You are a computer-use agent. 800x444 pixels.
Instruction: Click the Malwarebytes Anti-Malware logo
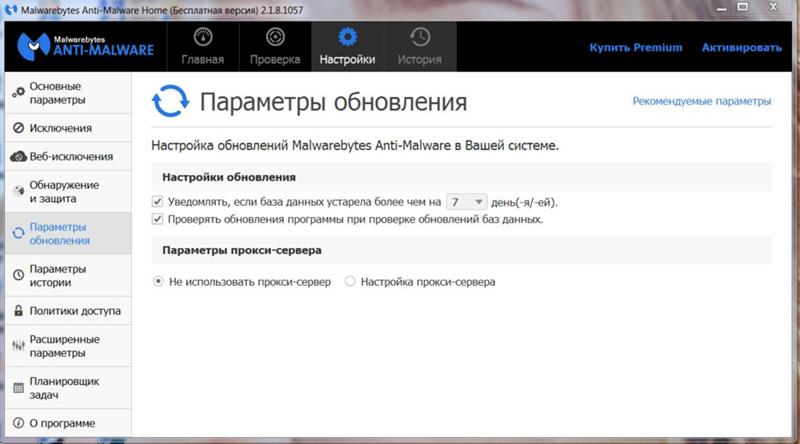(86, 46)
